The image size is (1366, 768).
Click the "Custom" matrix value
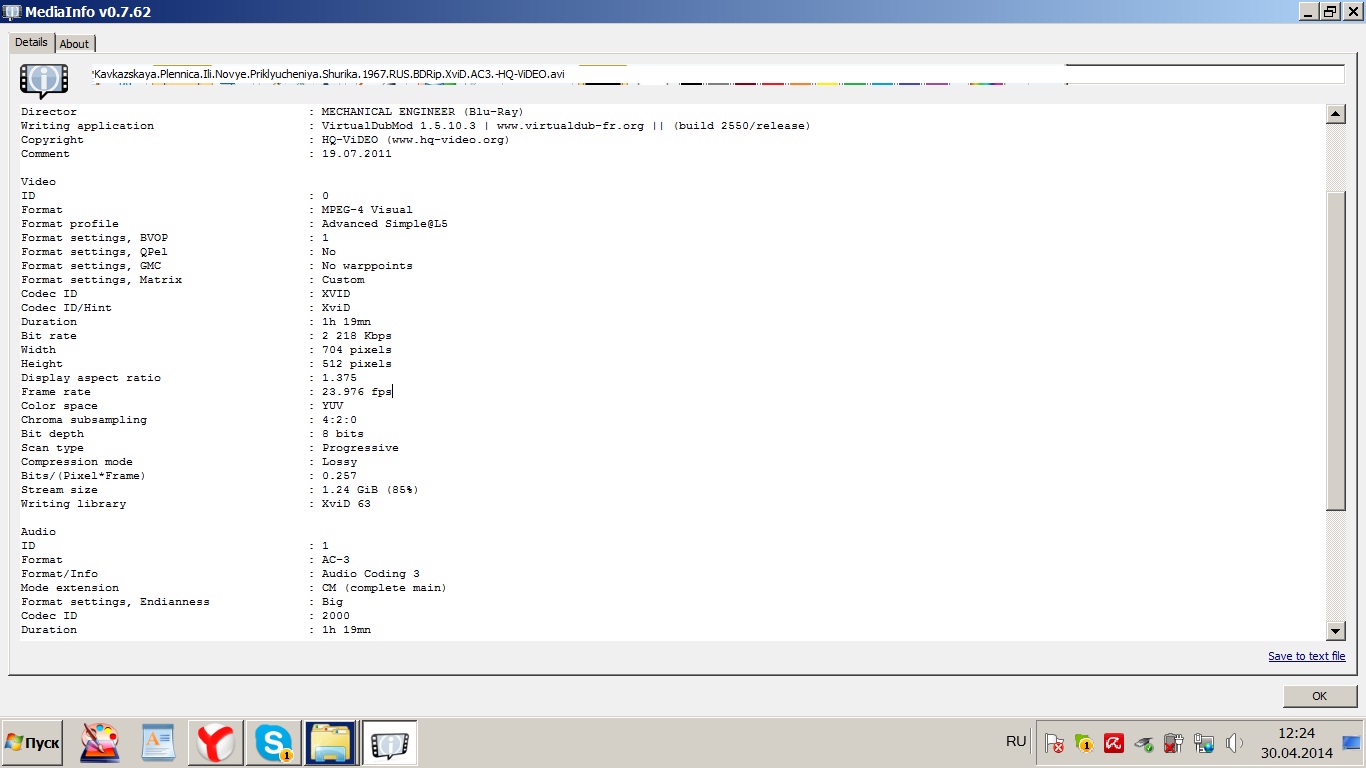pos(342,280)
